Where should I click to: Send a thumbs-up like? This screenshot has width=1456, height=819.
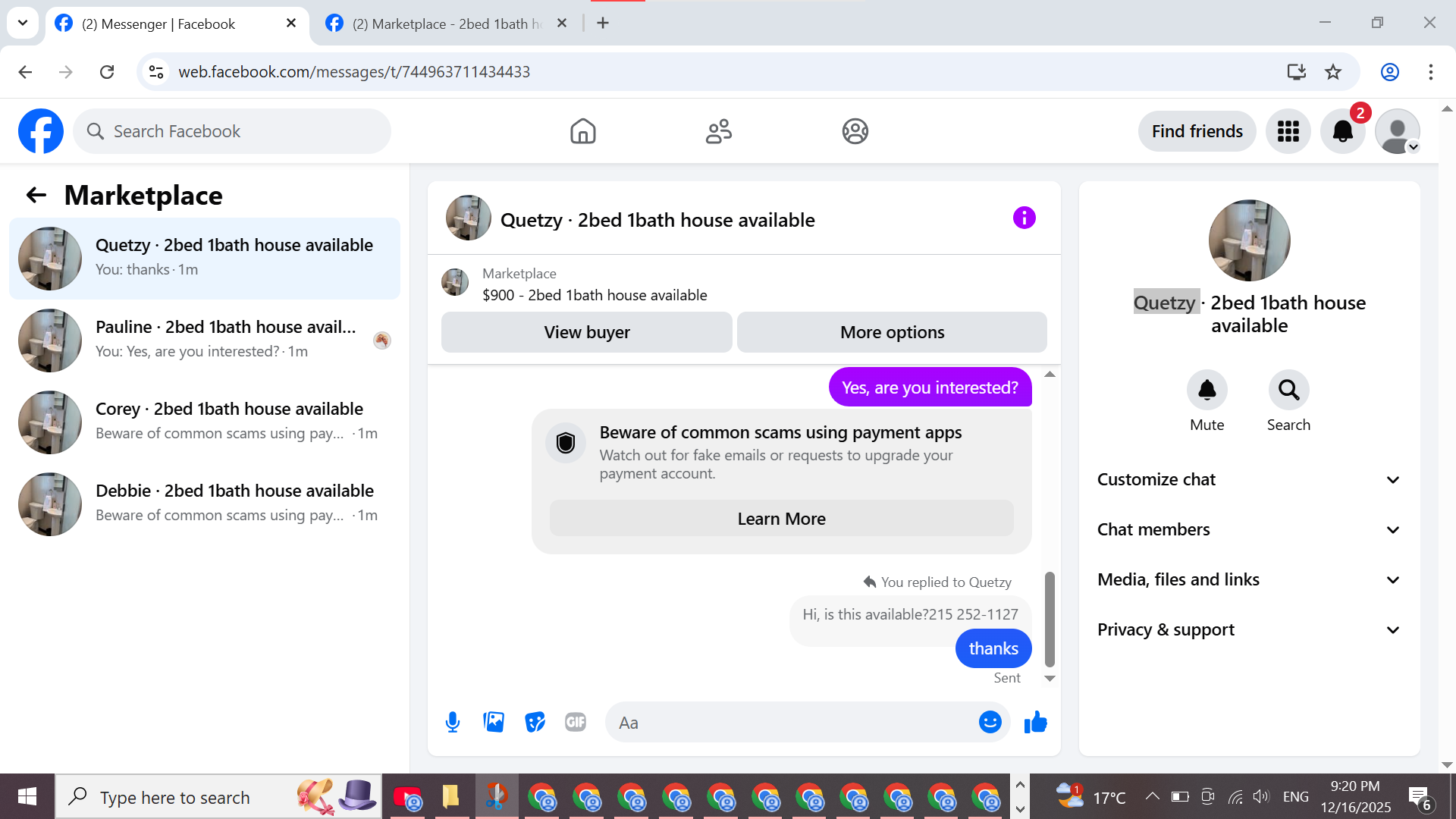(1035, 723)
